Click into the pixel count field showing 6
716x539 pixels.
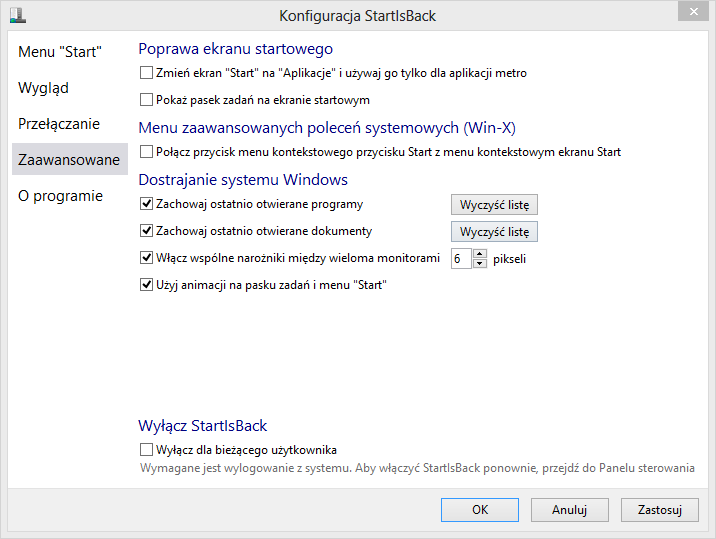pyautogui.click(x=461, y=259)
